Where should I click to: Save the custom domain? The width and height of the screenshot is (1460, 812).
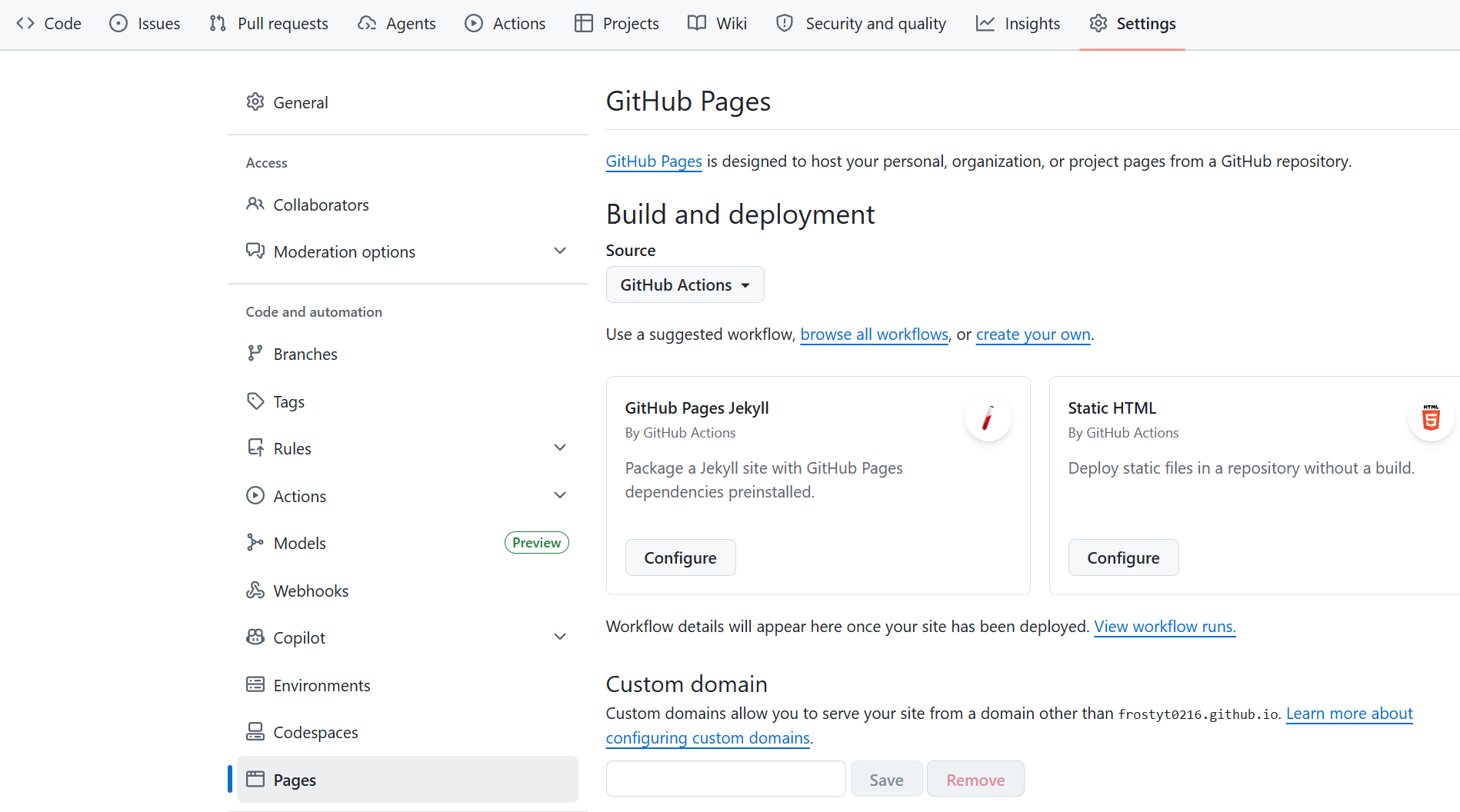coord(886,779)
